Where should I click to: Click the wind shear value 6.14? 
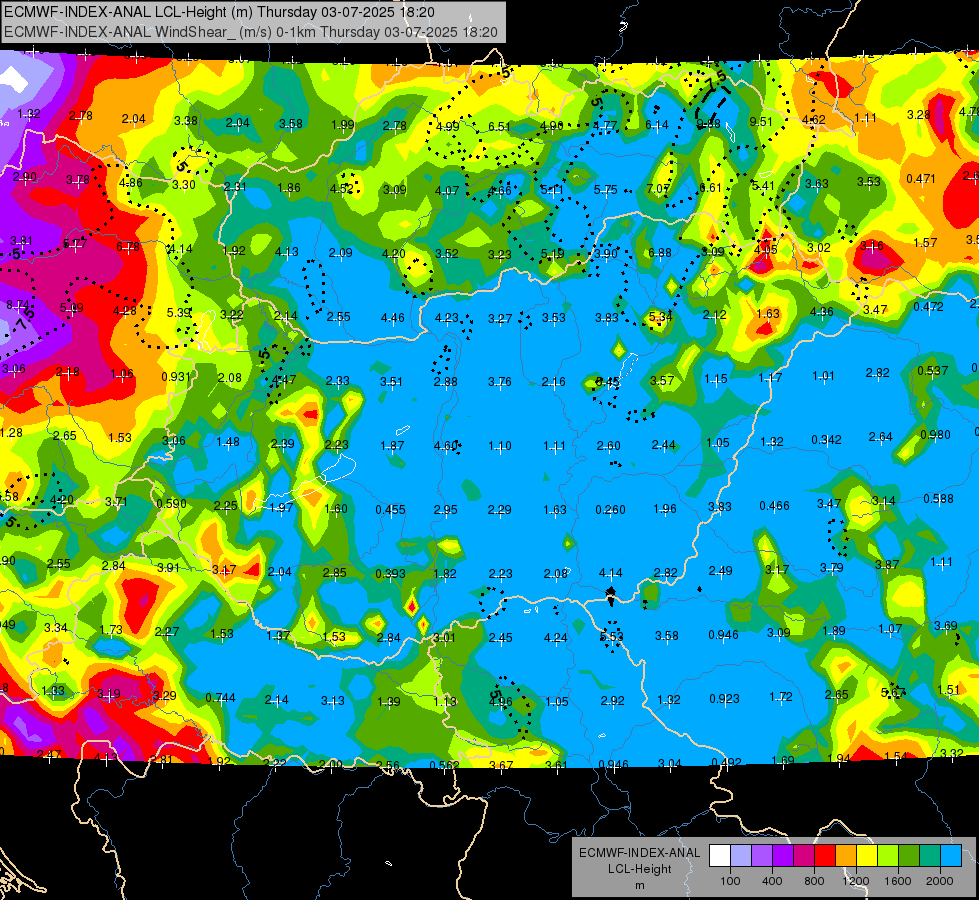click(x=657, y=125)
